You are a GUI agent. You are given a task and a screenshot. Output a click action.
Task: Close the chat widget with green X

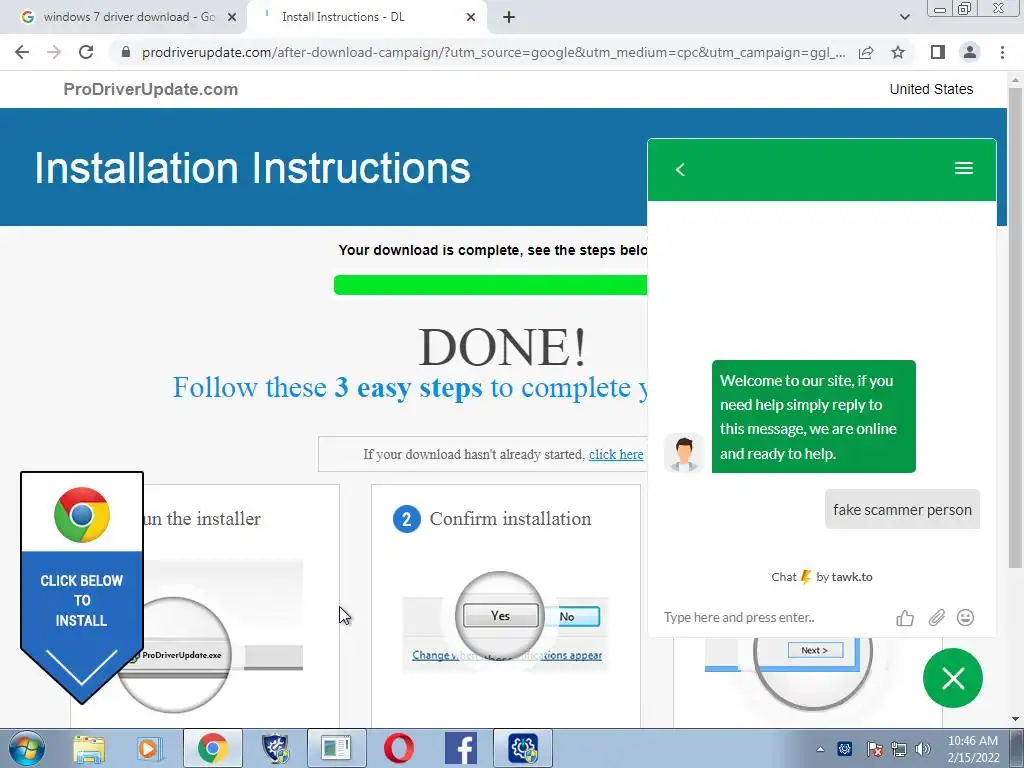(953, 678)
